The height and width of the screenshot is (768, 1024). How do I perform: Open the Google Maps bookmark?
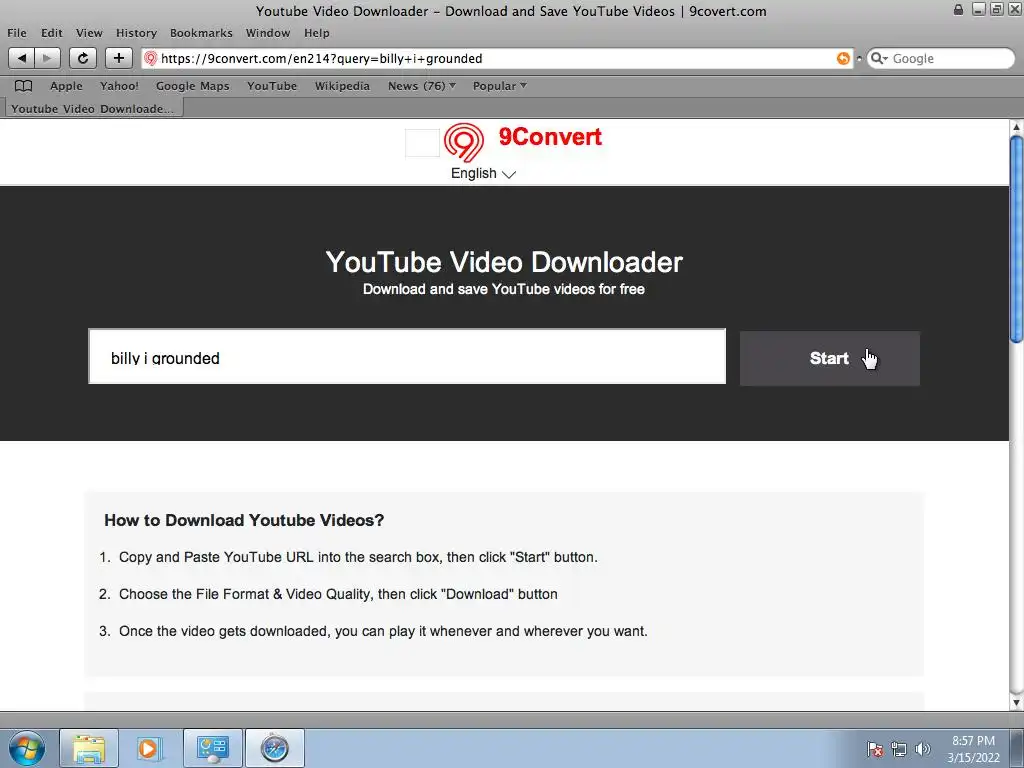point(193,86)
